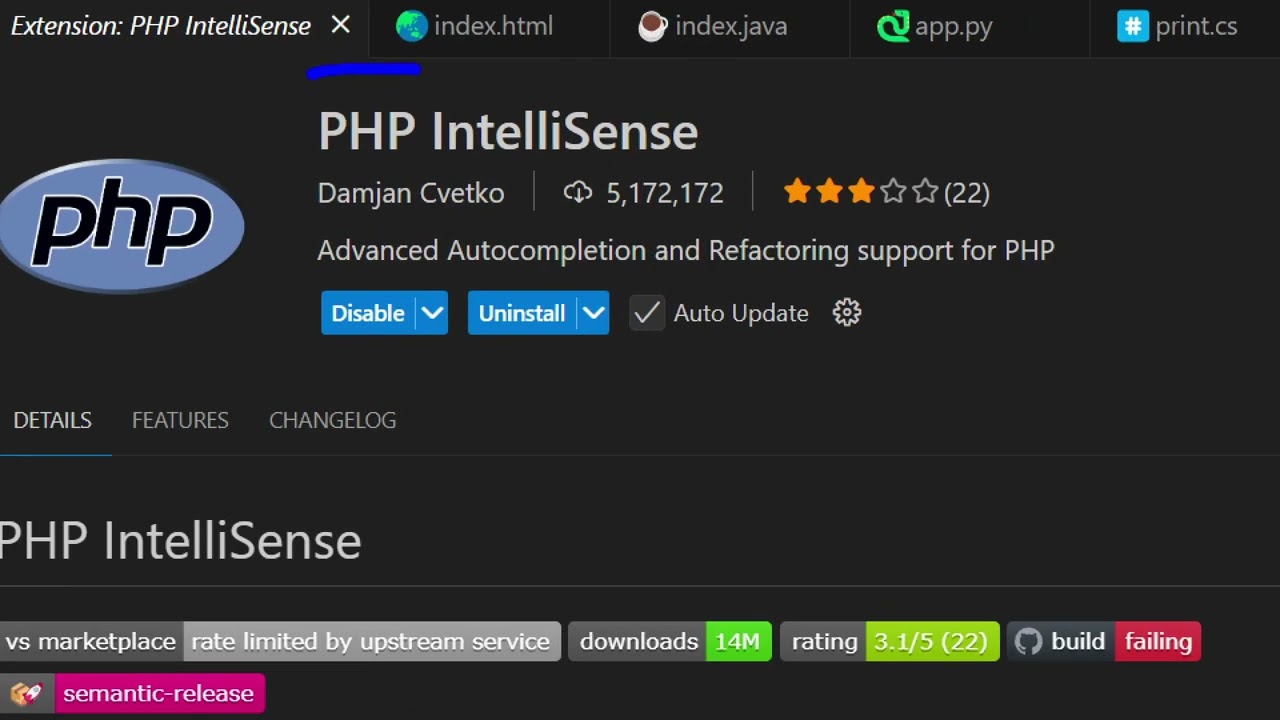The height and width of the screenshot is (720, 1280).
Task: Click the C# hash icon on print.cs tab
Action: coord(1133,26)
